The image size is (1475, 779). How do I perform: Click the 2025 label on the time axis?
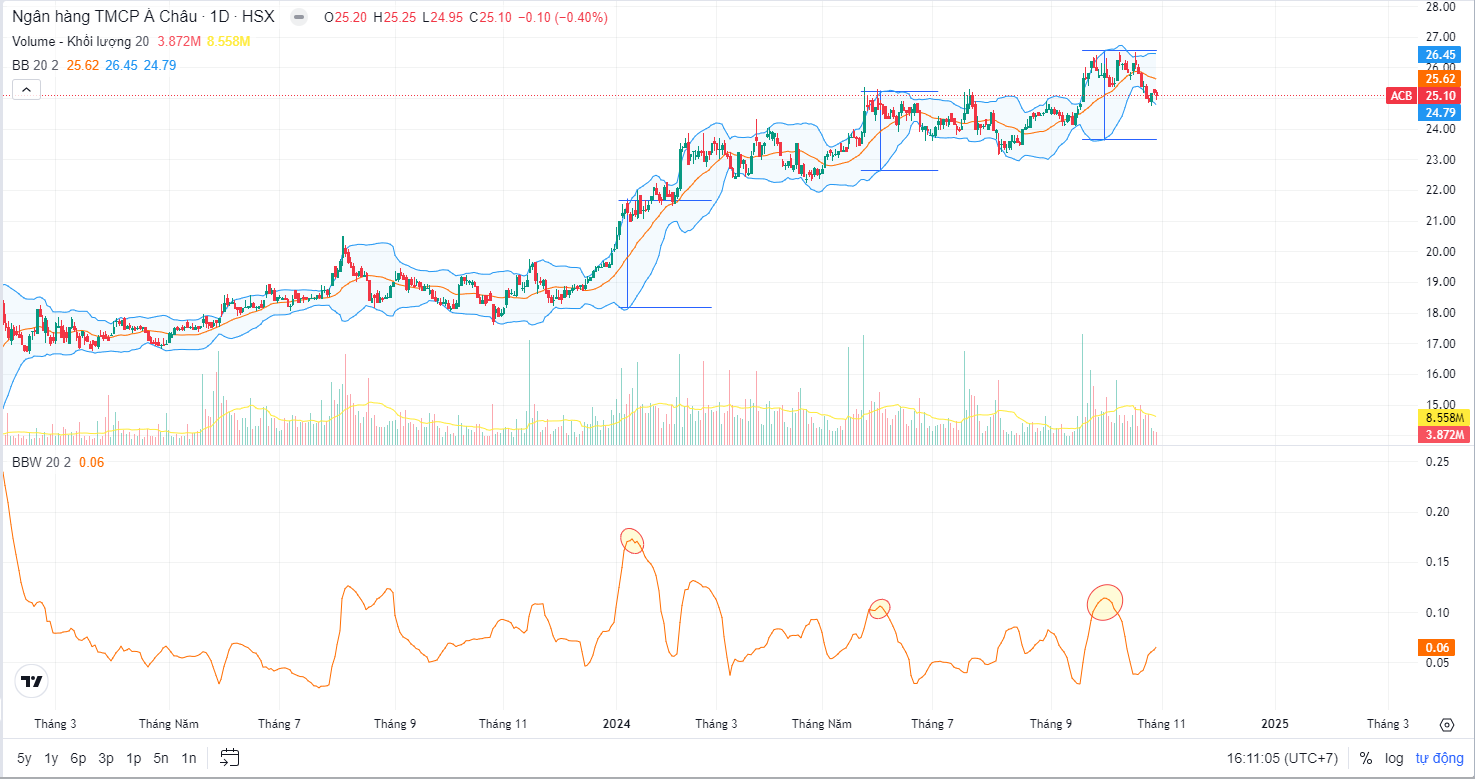tap(1275, 724)
